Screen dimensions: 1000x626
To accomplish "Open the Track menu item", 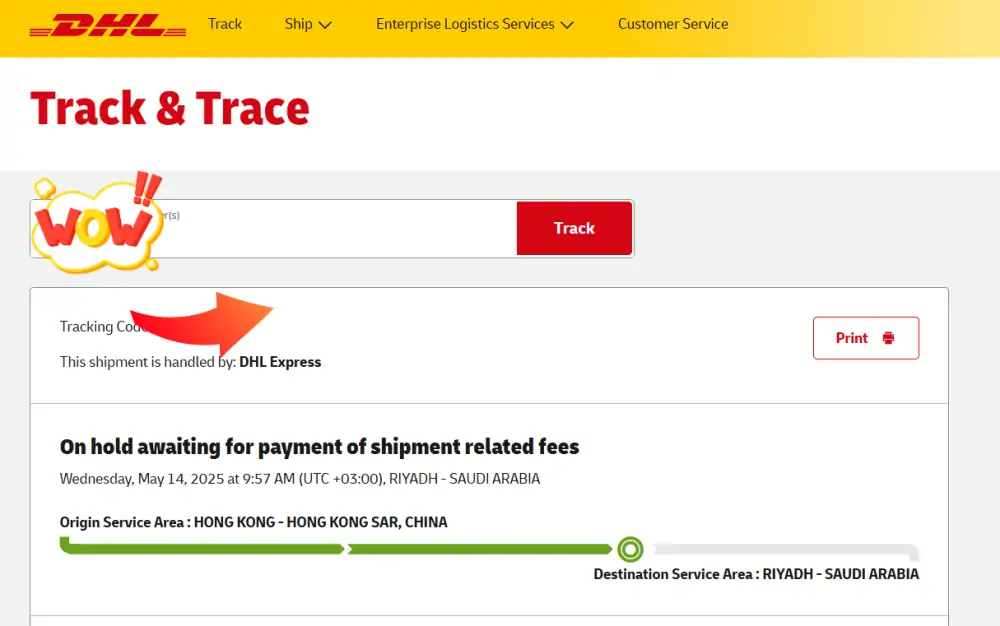I will pyautogui.click(x=224, y=24).
